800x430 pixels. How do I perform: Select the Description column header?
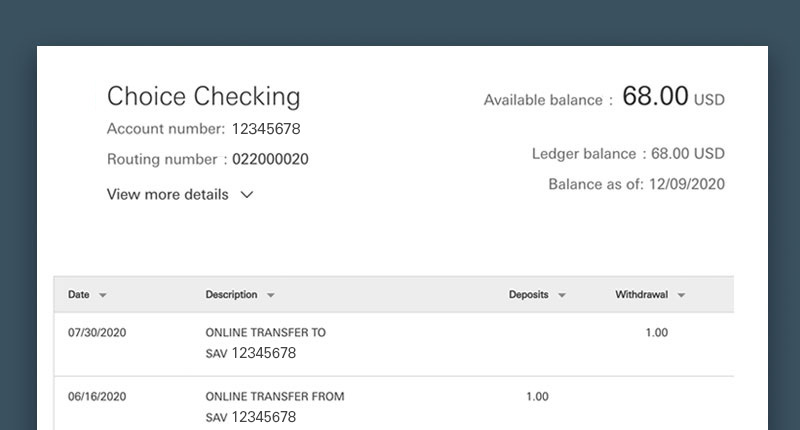point(231,294)
